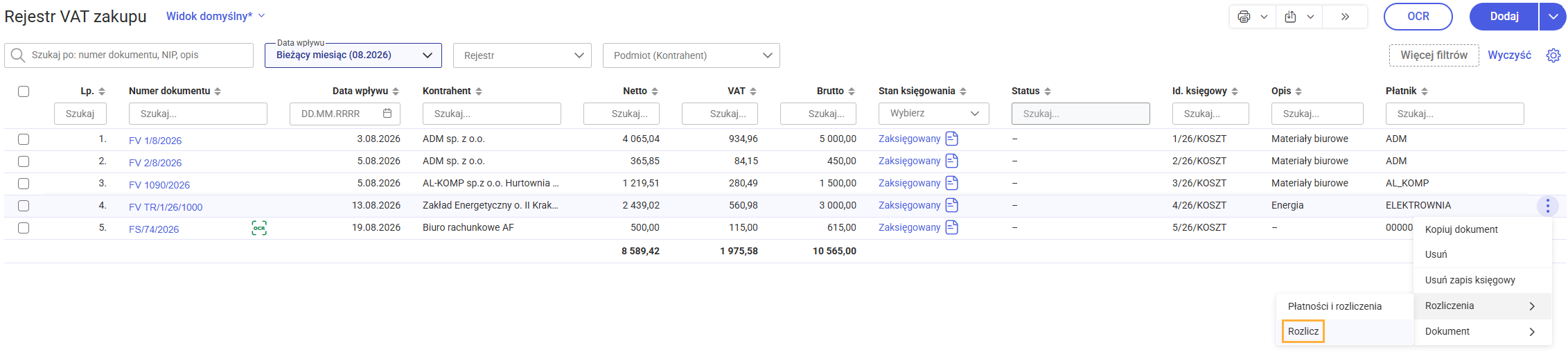The height and width of the screenshot is (352, 1568).
Task: Check the row 1 checkbox for FV 1/8/2026
Action: pos(24,139)
